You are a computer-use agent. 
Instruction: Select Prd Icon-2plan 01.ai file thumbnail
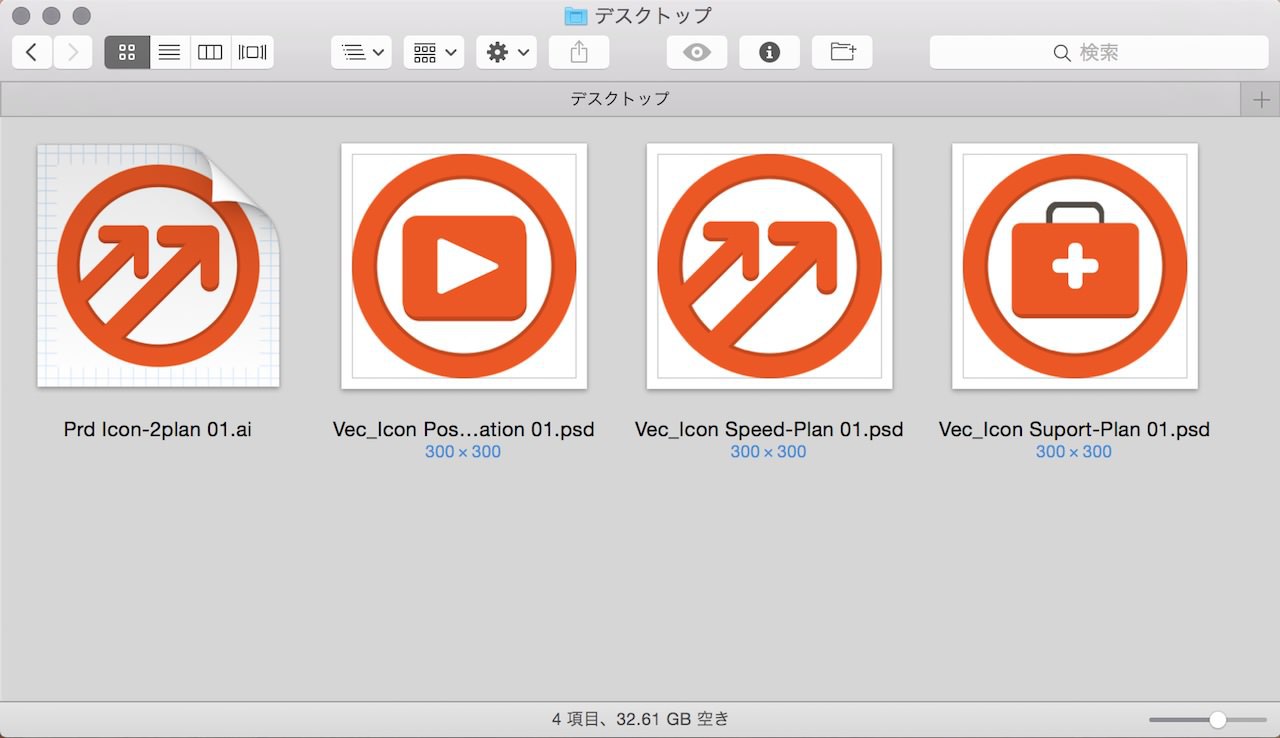159,266
